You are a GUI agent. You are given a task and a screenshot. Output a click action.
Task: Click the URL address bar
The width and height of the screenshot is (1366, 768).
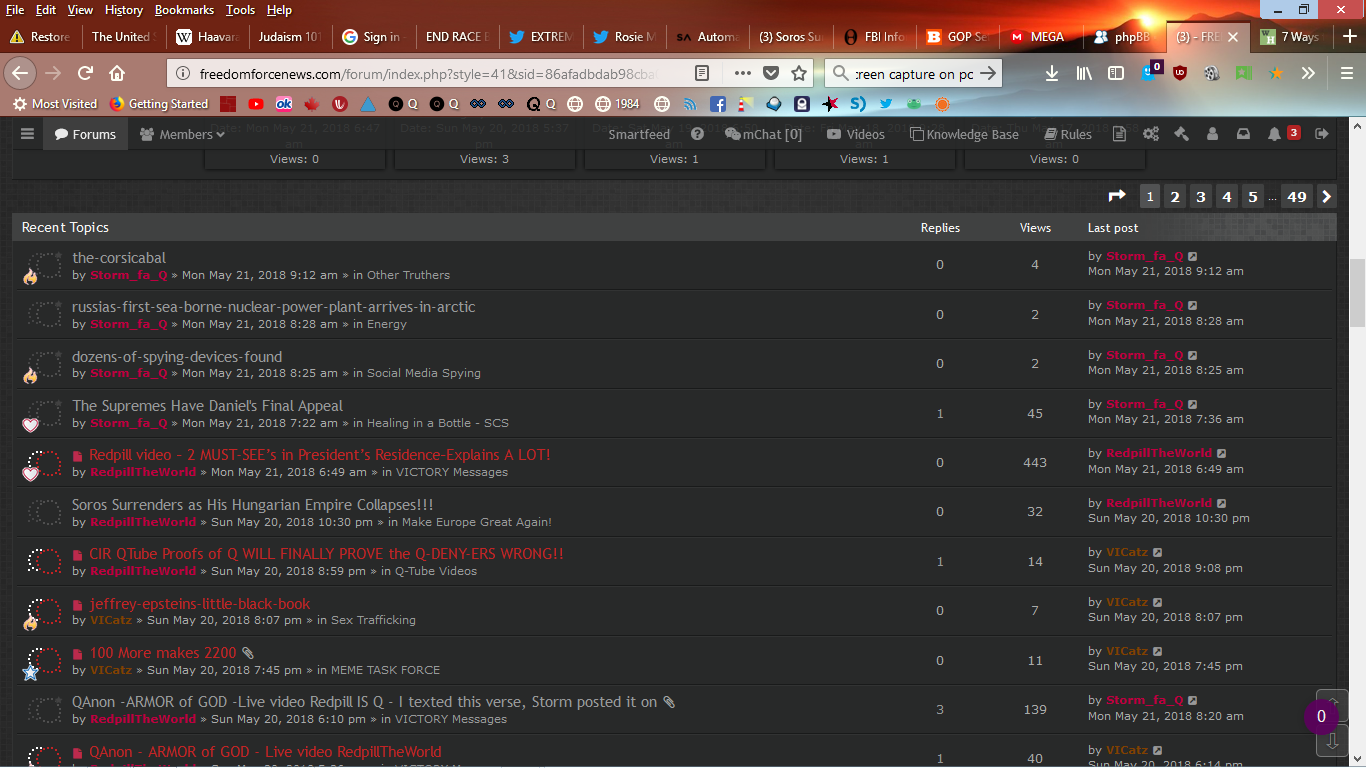click(x=430, y=74)
